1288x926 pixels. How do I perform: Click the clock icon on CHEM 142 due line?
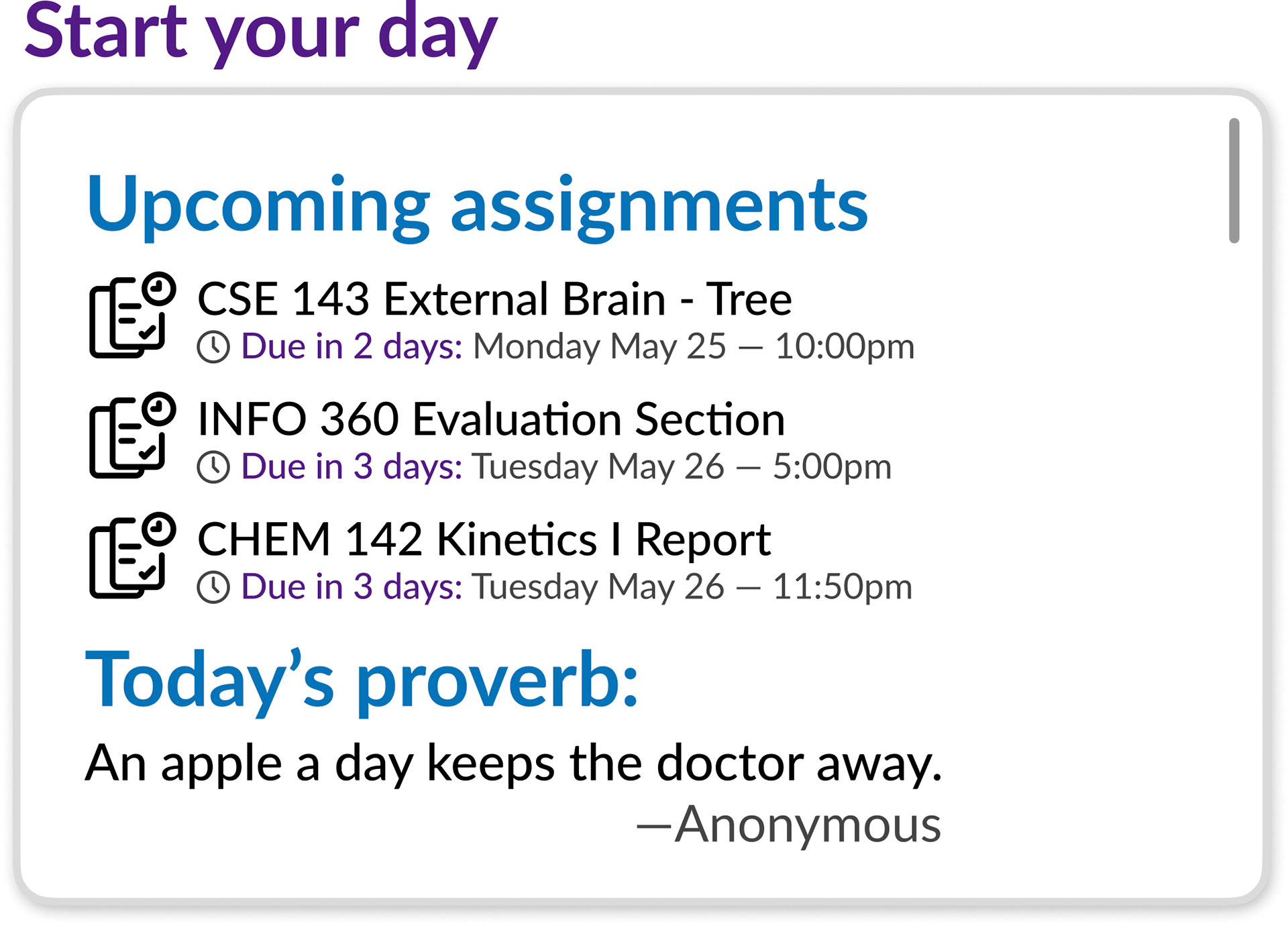[213, 587]
